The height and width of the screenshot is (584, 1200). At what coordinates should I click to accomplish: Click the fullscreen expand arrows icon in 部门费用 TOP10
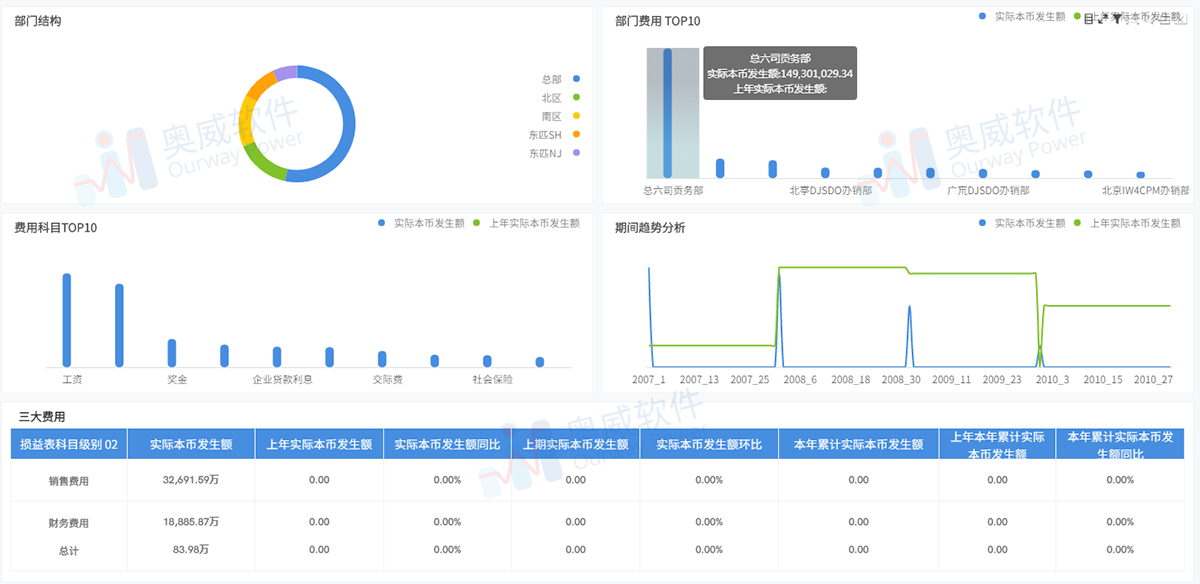(1103, 19)
